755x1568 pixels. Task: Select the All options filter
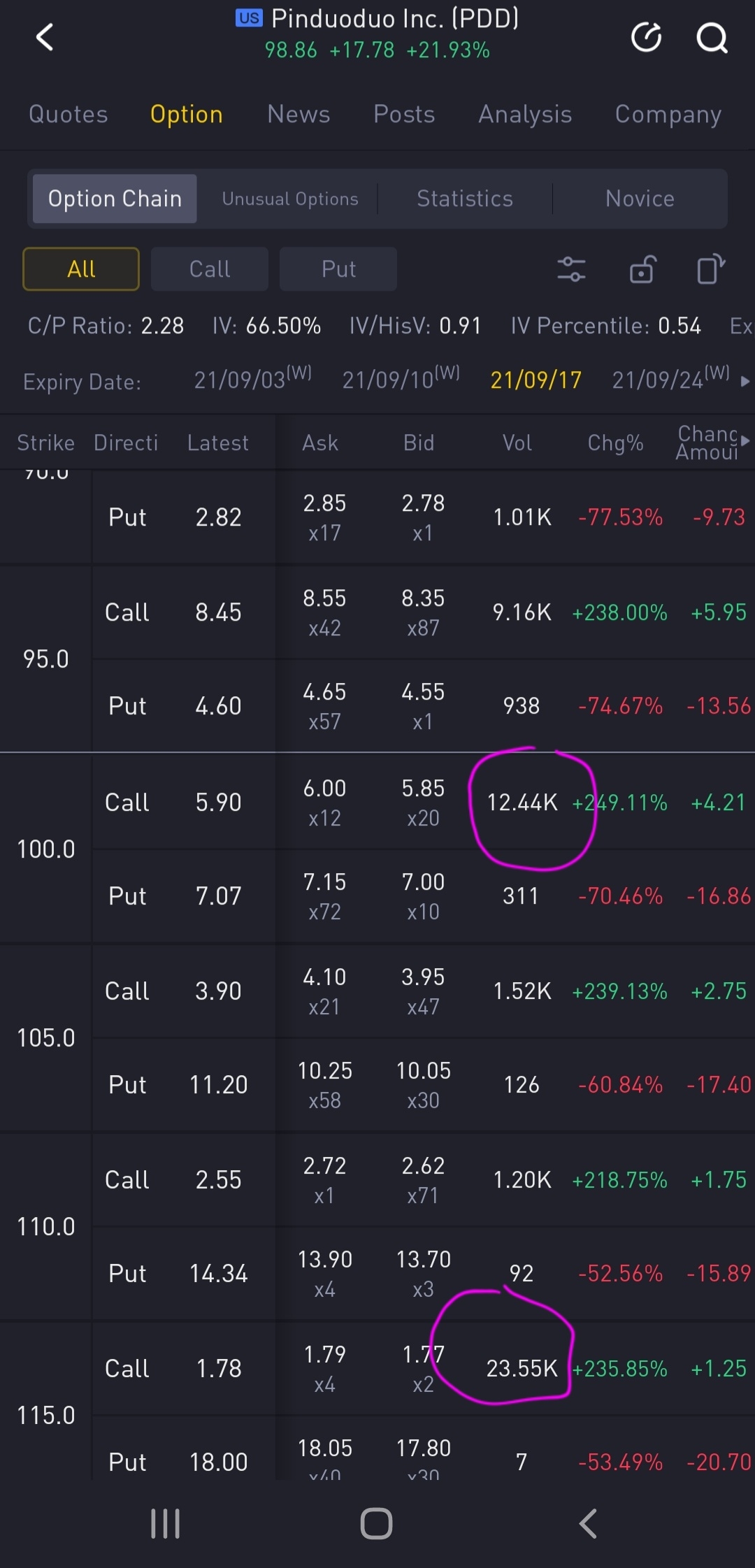[81, 269]
